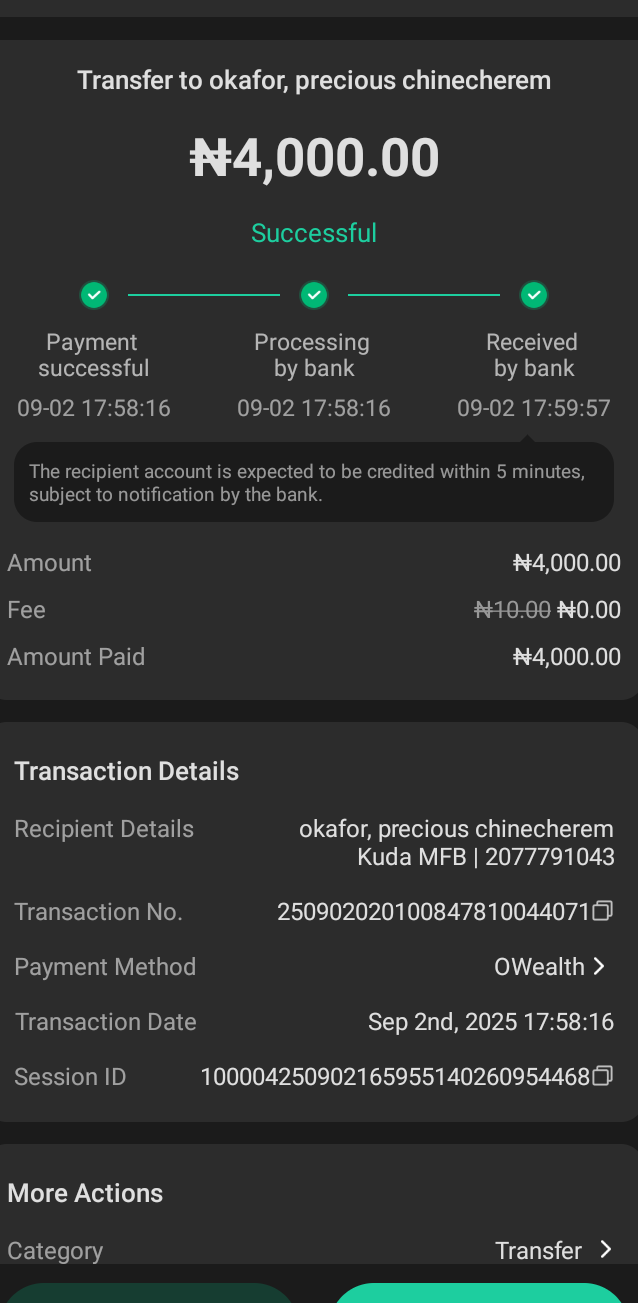Open the OWealth payment method link
Image resolution: width=638 pixels, height=1303 pixels.
tap(539, 967)
